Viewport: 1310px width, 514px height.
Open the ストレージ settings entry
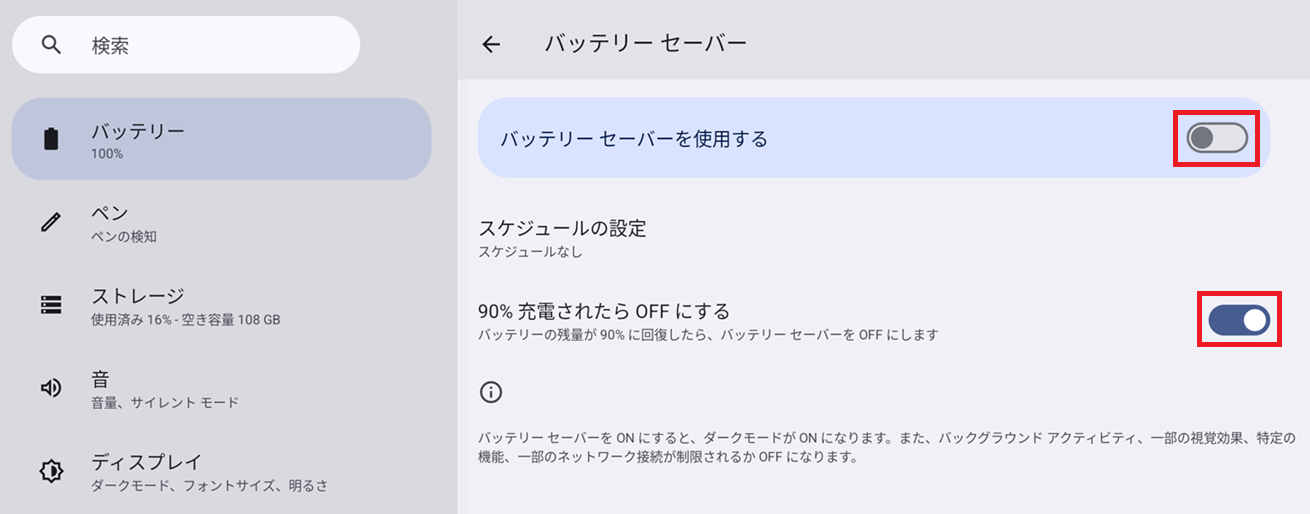[221, 305]
